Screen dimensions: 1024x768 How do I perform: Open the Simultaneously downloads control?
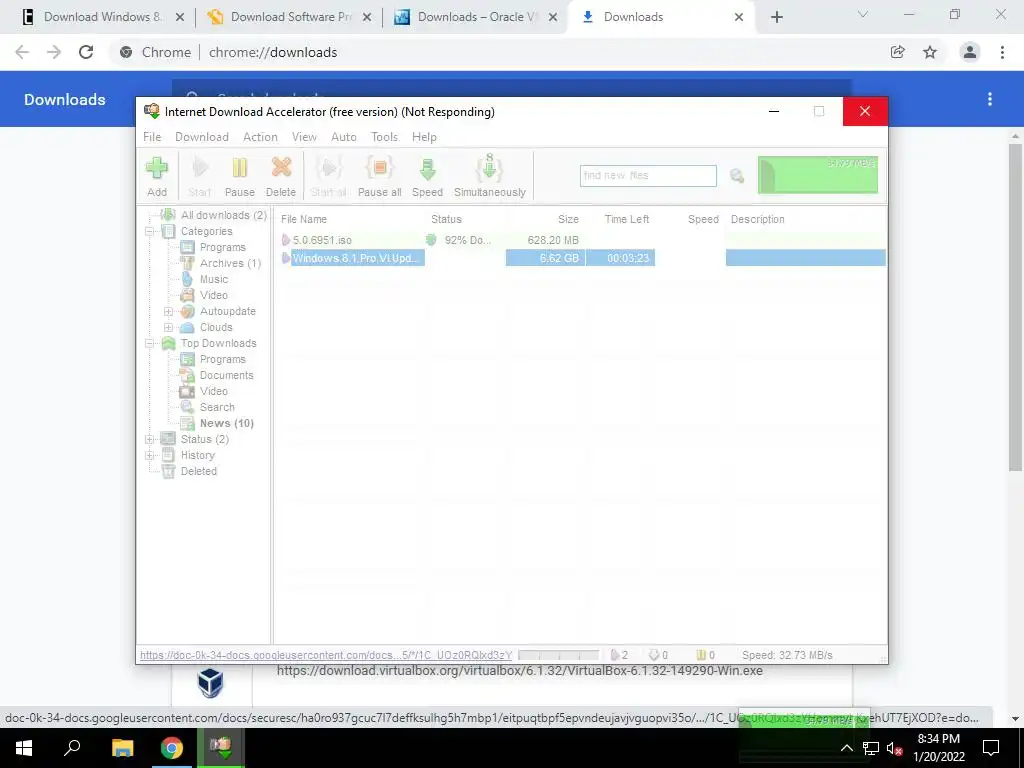pos(490,176)
